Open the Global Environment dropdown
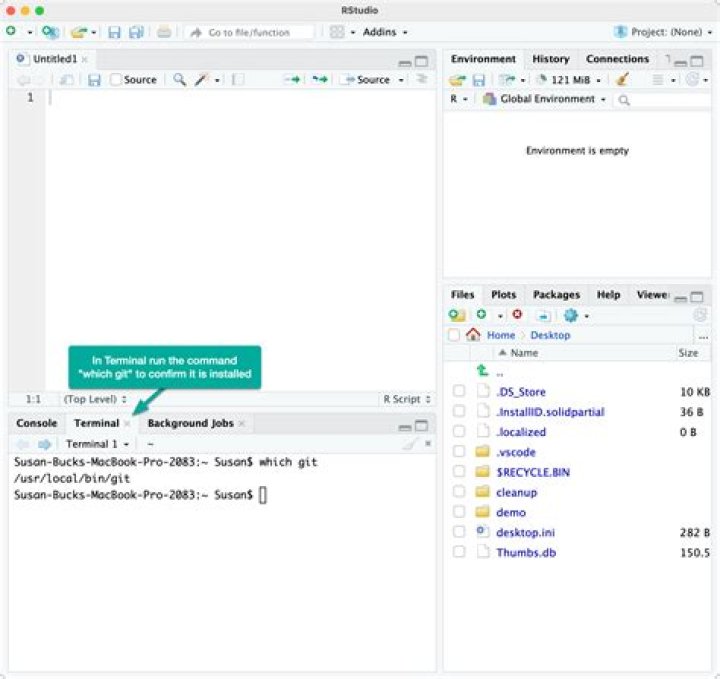 pos(544,99)
